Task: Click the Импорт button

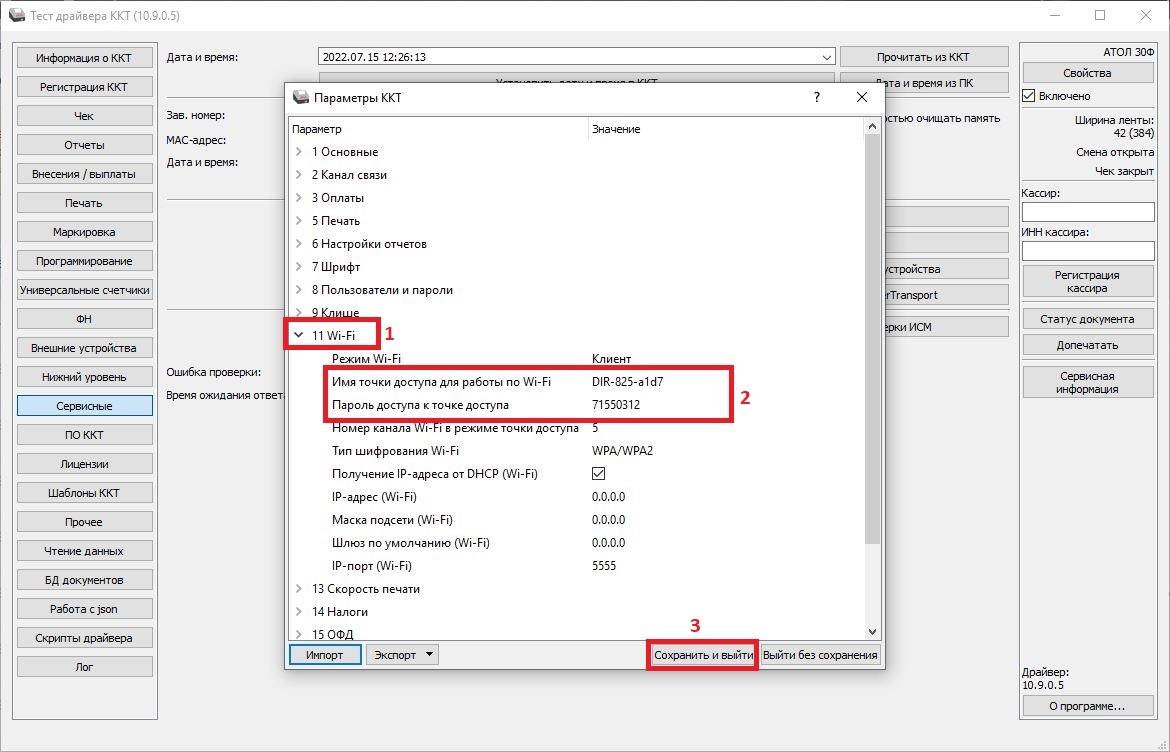Action: click(324, 655)
